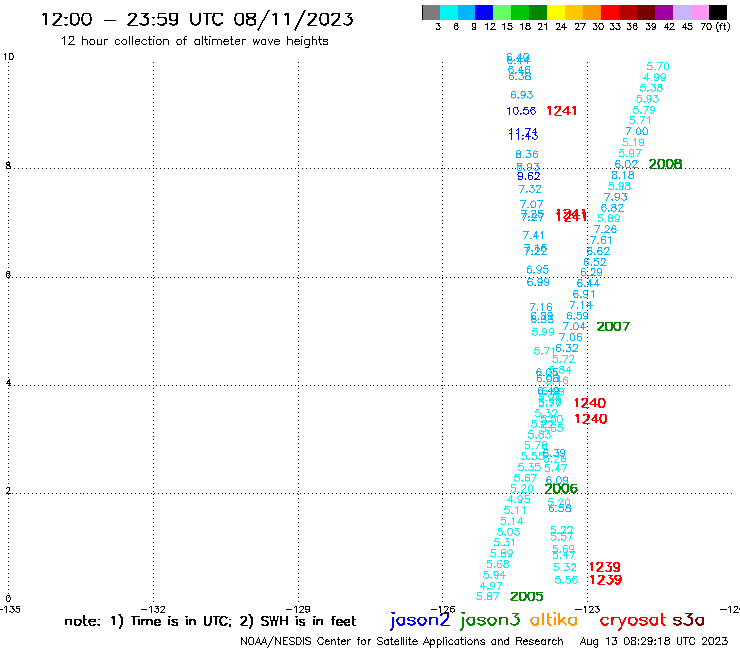Click the gray swatch in the color scale
This screenshot has height=650, width=740.
[431, 12]
